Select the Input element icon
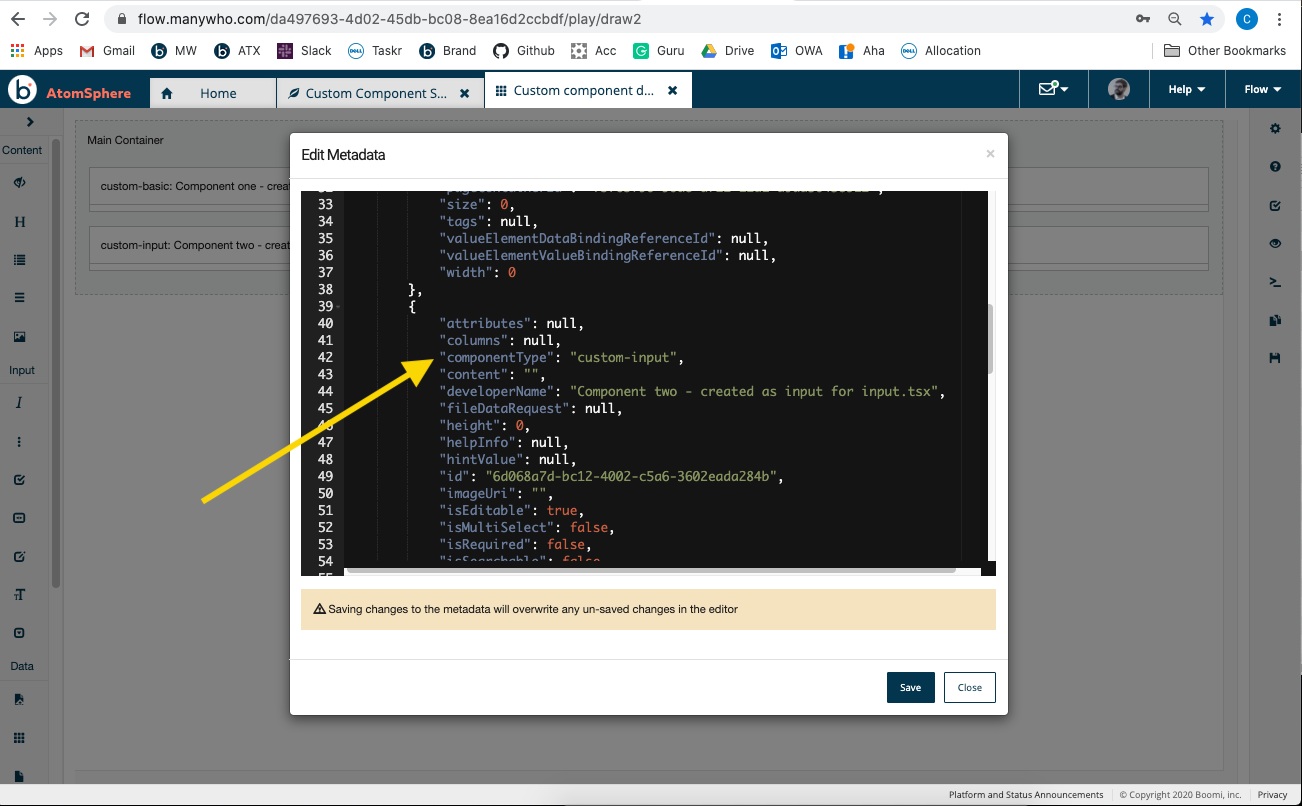1302x806 pixels. click(x=22, y=398)
